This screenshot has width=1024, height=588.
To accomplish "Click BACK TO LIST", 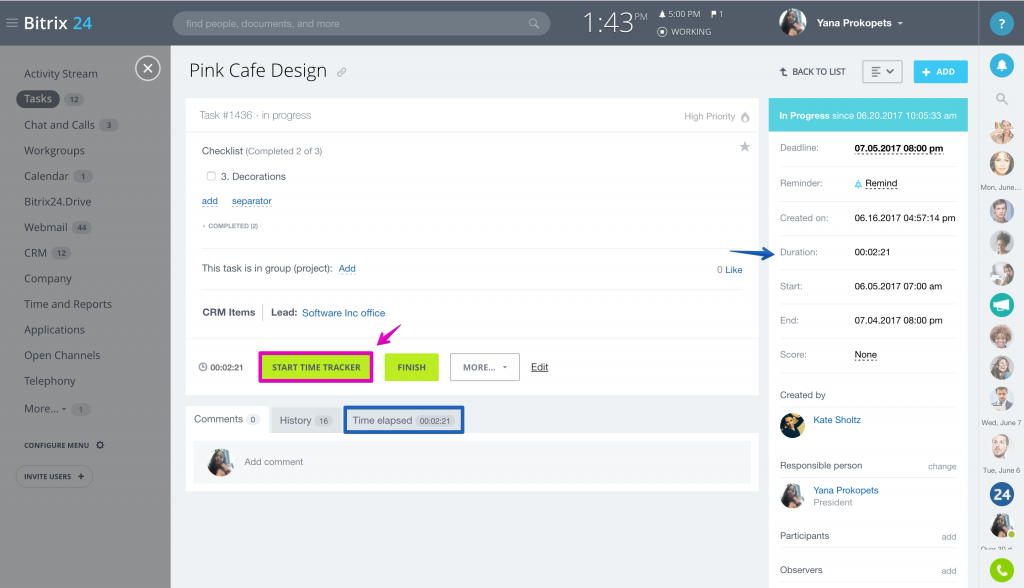I will tap(812, 72).
